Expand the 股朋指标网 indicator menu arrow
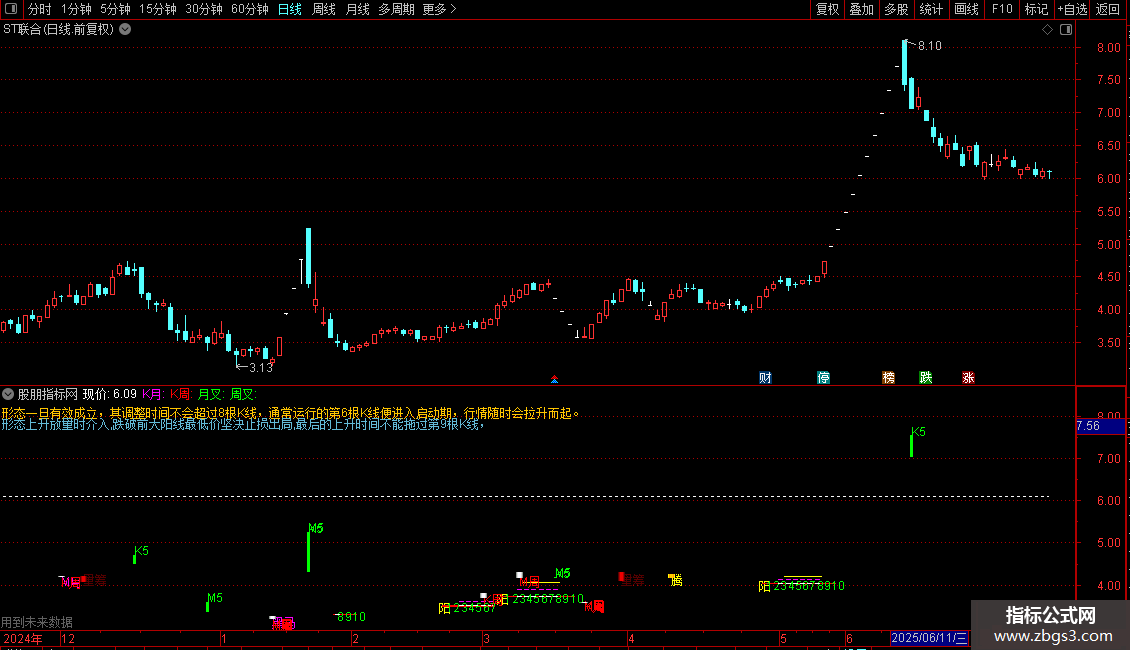The height and width of the screenshot is (650, 1130). pyautogui.click(x=8, y=394)
